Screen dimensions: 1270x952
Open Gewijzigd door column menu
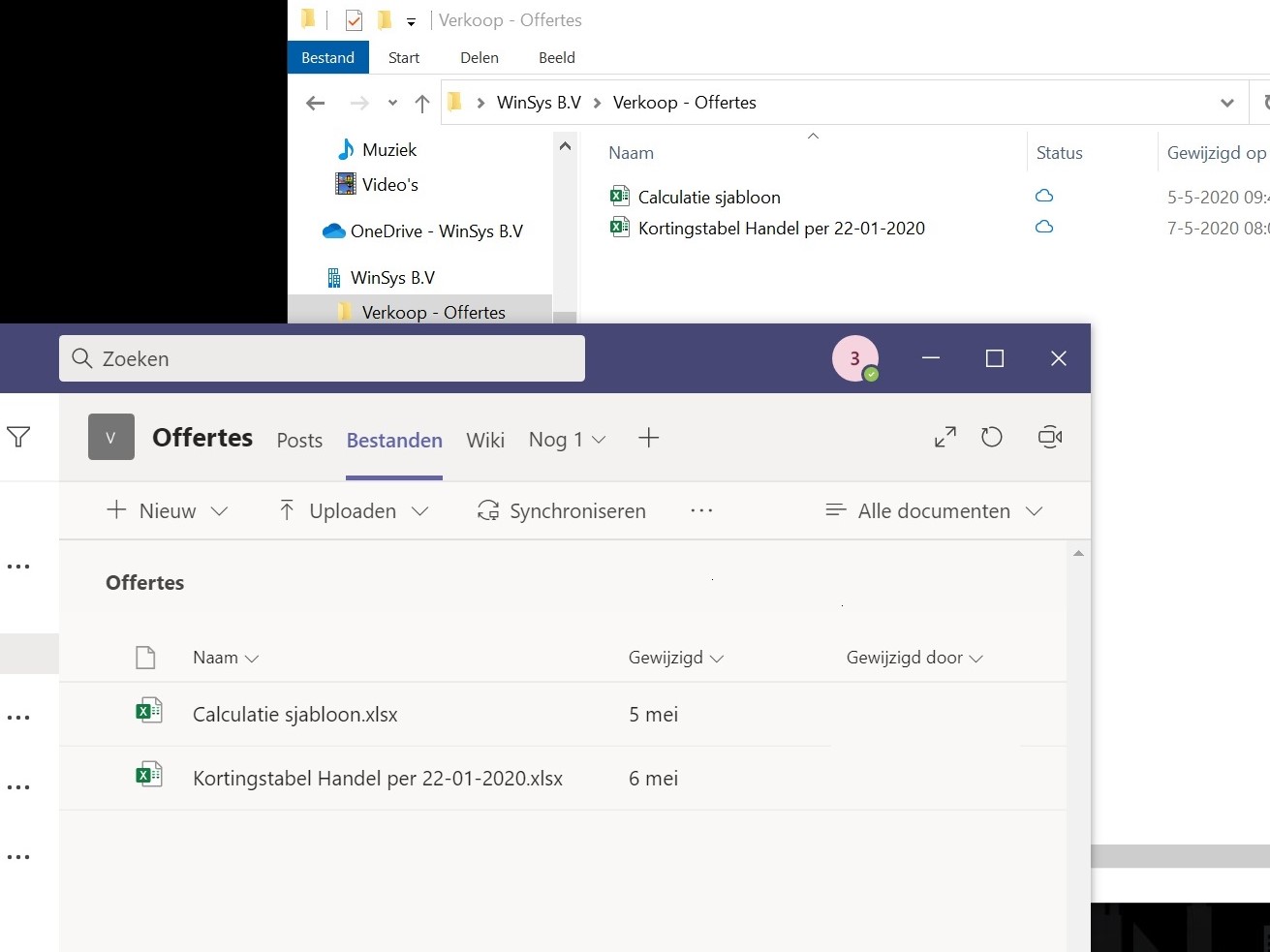click(x=914, y=659)
